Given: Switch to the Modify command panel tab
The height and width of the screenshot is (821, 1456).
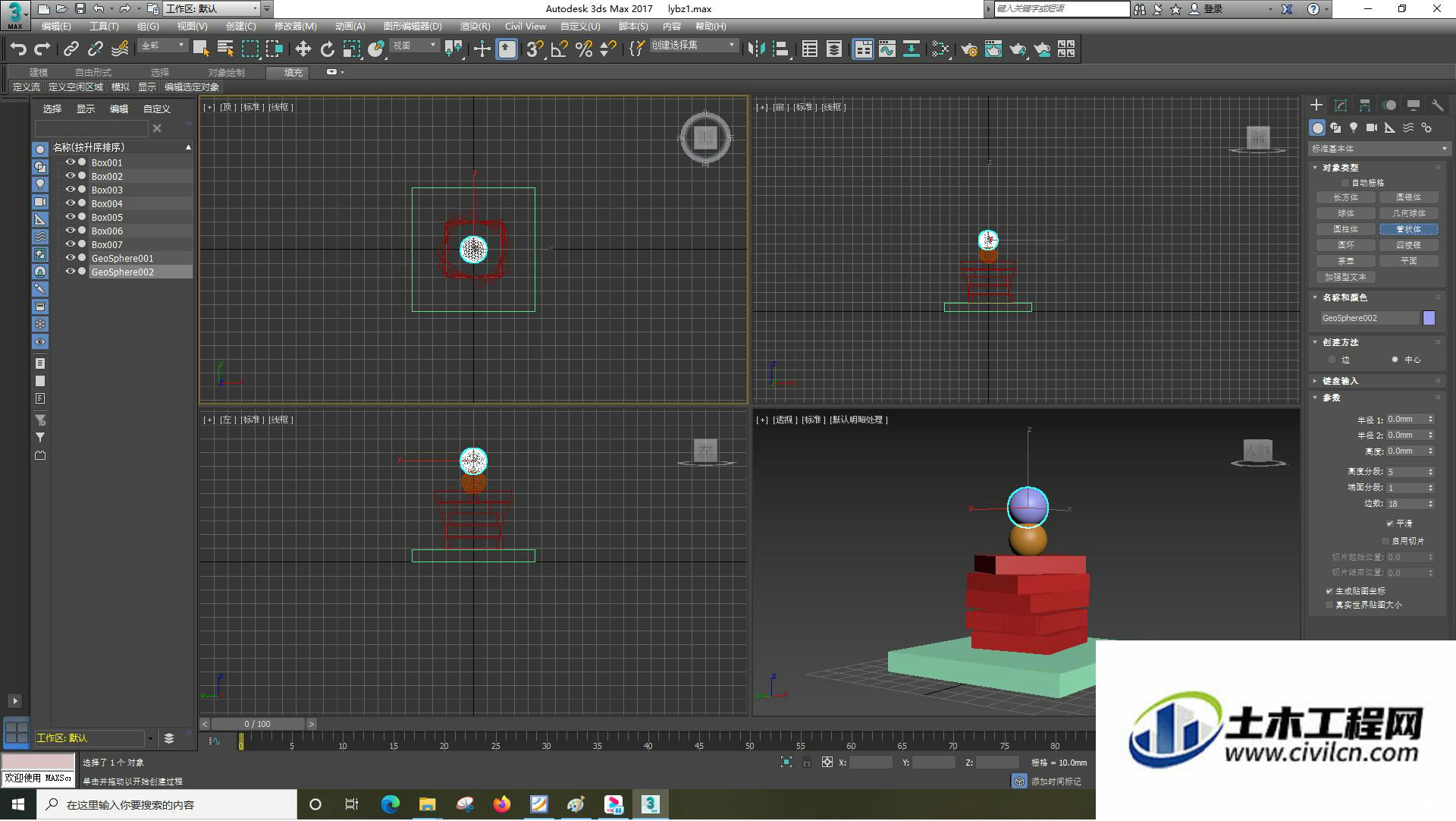Looking at the screenshot, I should 1341,105.
